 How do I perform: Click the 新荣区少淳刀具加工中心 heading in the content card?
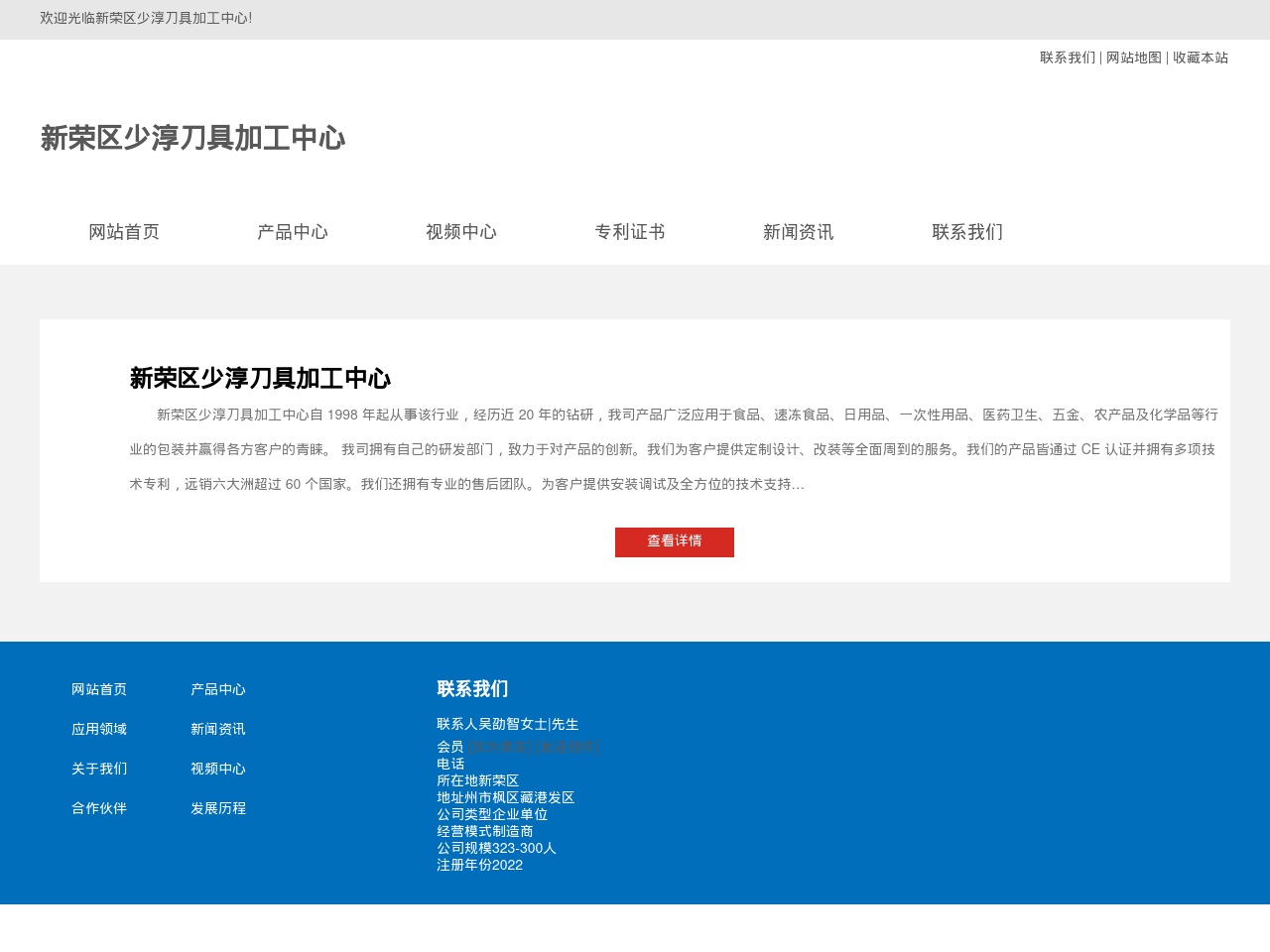click(260, 378)
